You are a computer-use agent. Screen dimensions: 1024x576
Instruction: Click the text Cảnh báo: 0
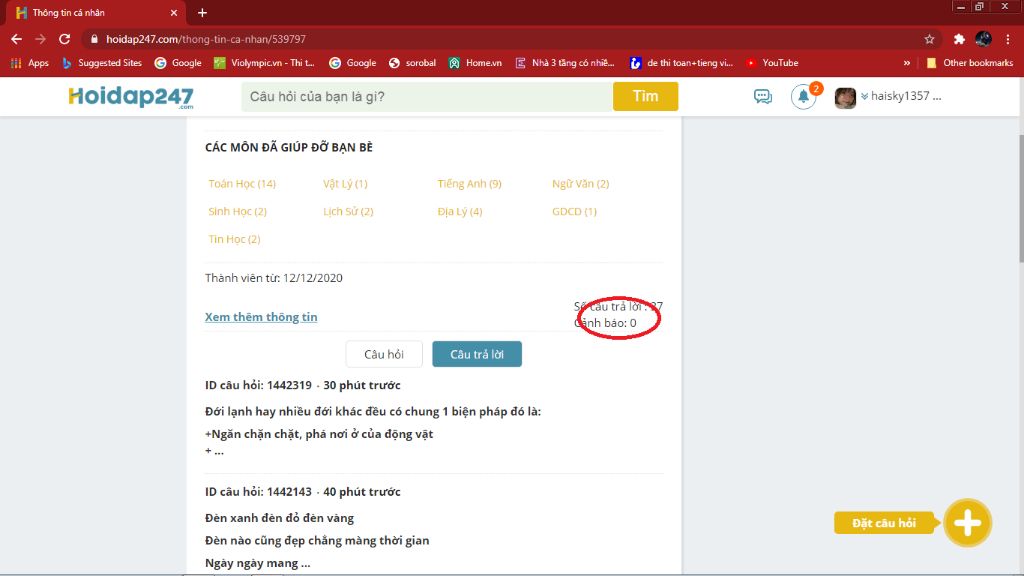[x=605, y=323]
